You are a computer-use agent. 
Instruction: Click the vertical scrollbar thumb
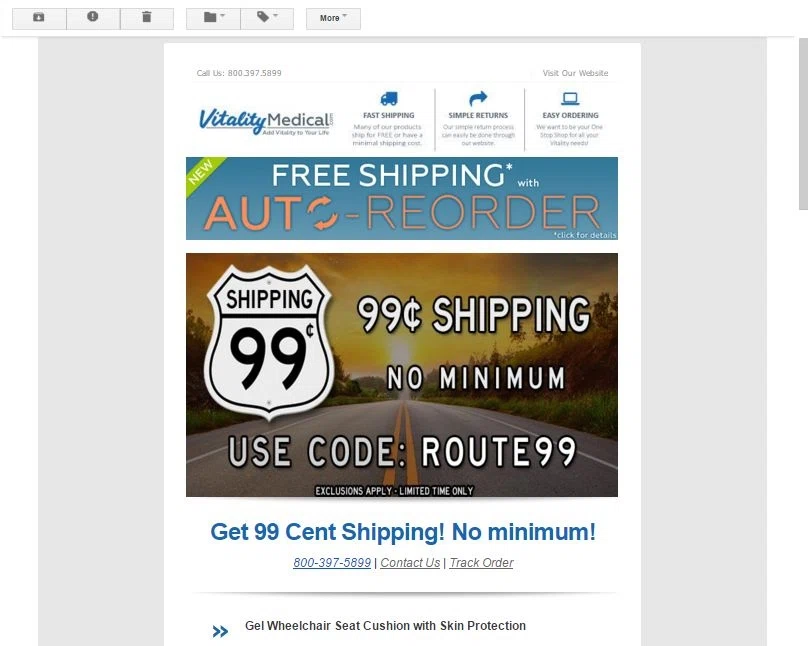[803, 124]
